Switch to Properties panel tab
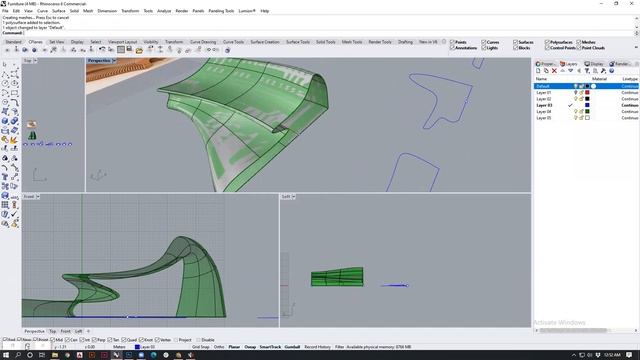This screenshot has width=640, height=360. pos(546,64)
